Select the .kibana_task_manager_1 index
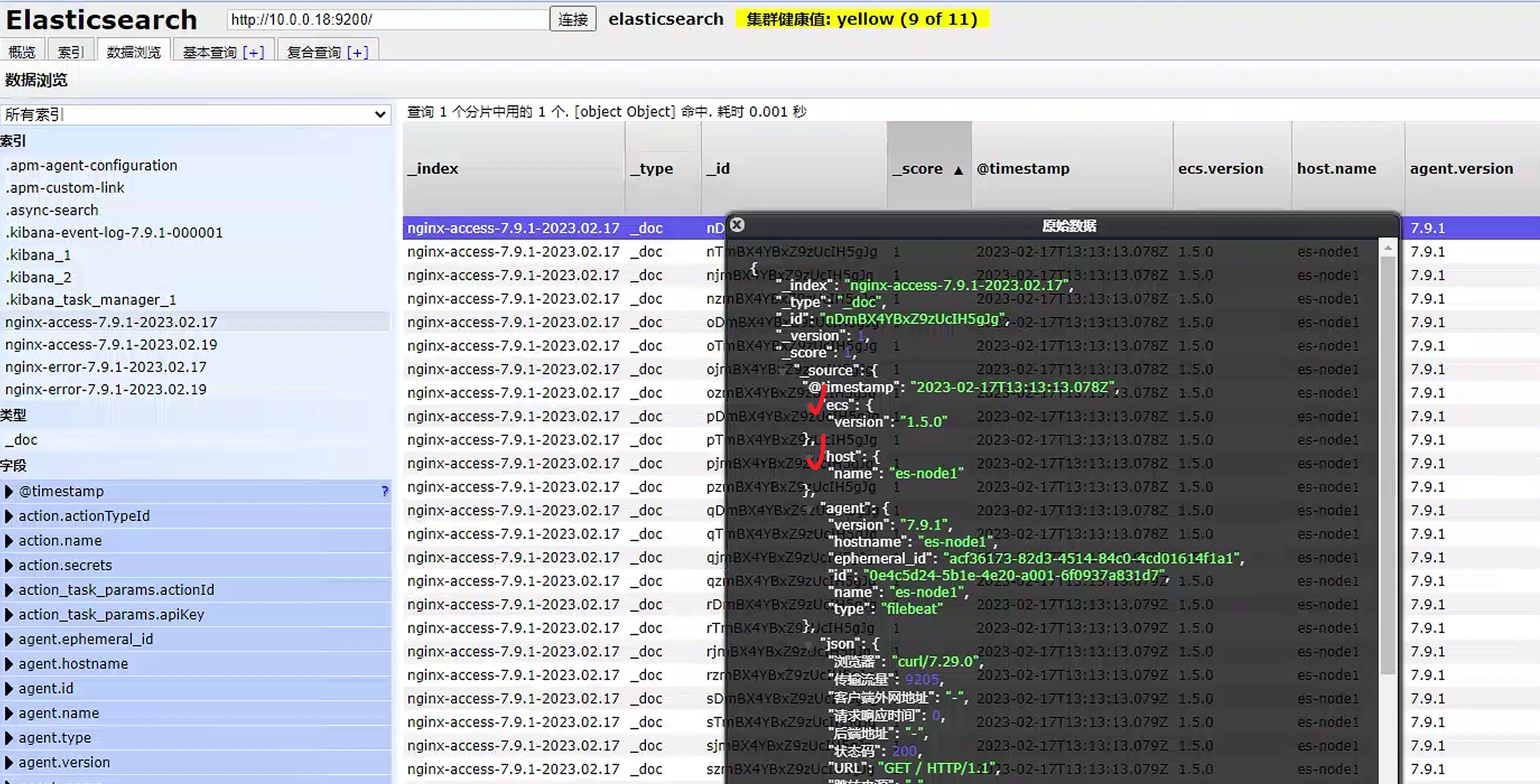Image resolution: width=1540 pixels, height=784 pixels. 91,300
